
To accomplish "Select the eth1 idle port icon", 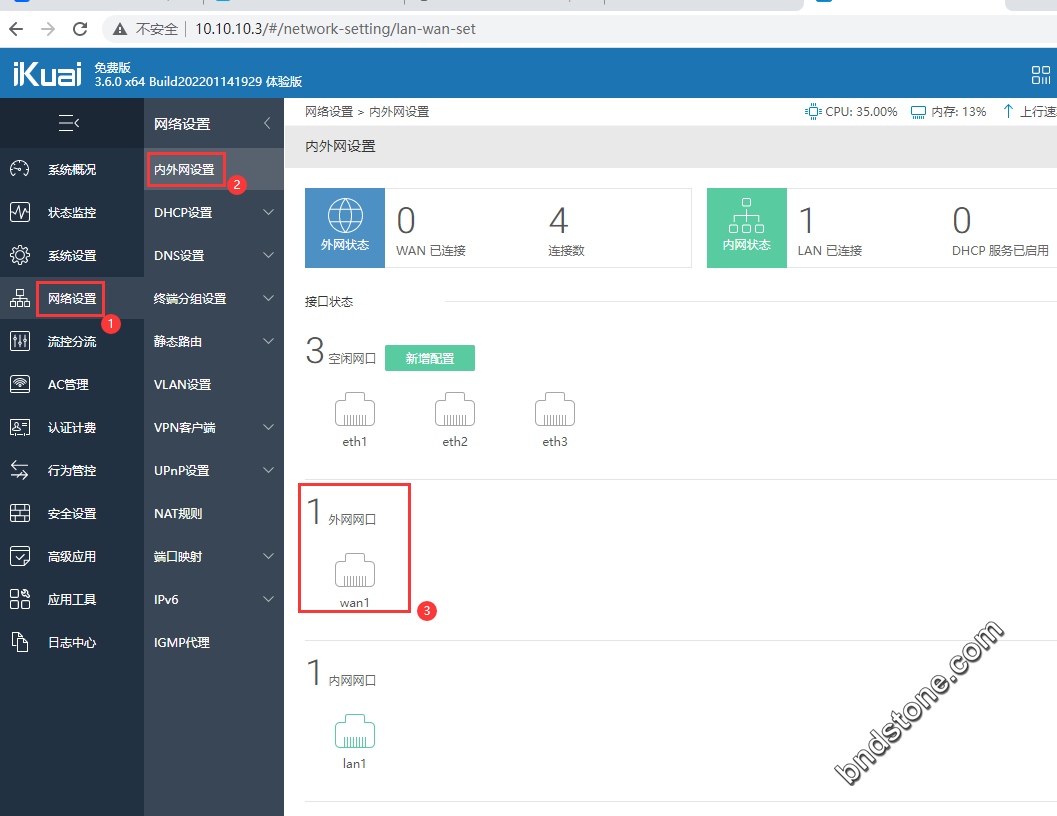I will pyautogui.click(x=355, y=409).
